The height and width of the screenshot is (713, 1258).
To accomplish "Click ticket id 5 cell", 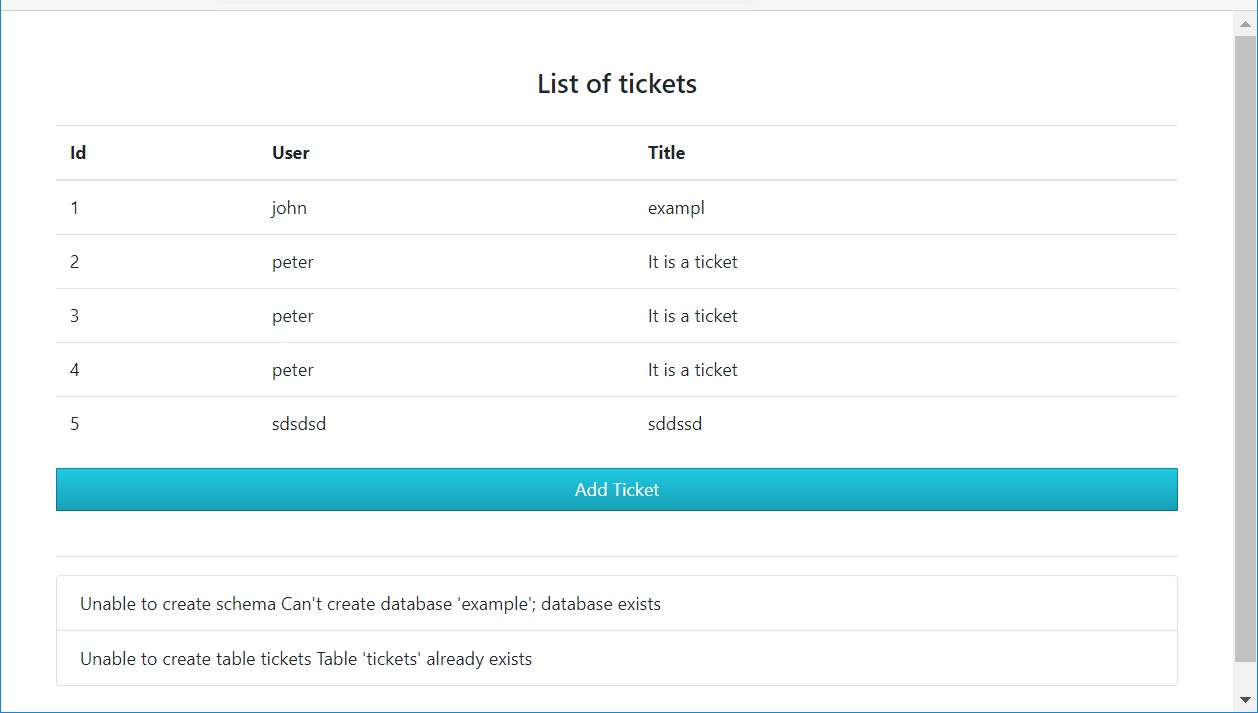I will point(75,424).
